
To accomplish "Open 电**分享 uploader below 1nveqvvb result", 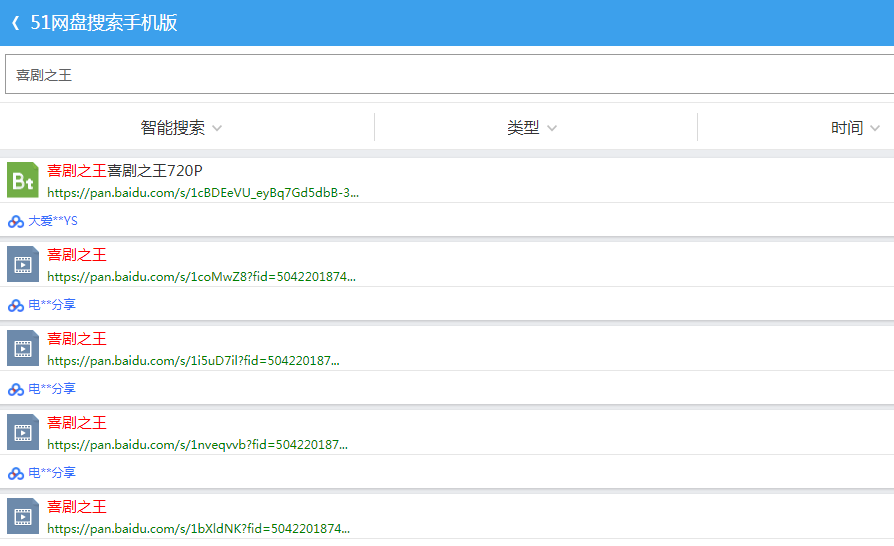I will pos(52,472).
